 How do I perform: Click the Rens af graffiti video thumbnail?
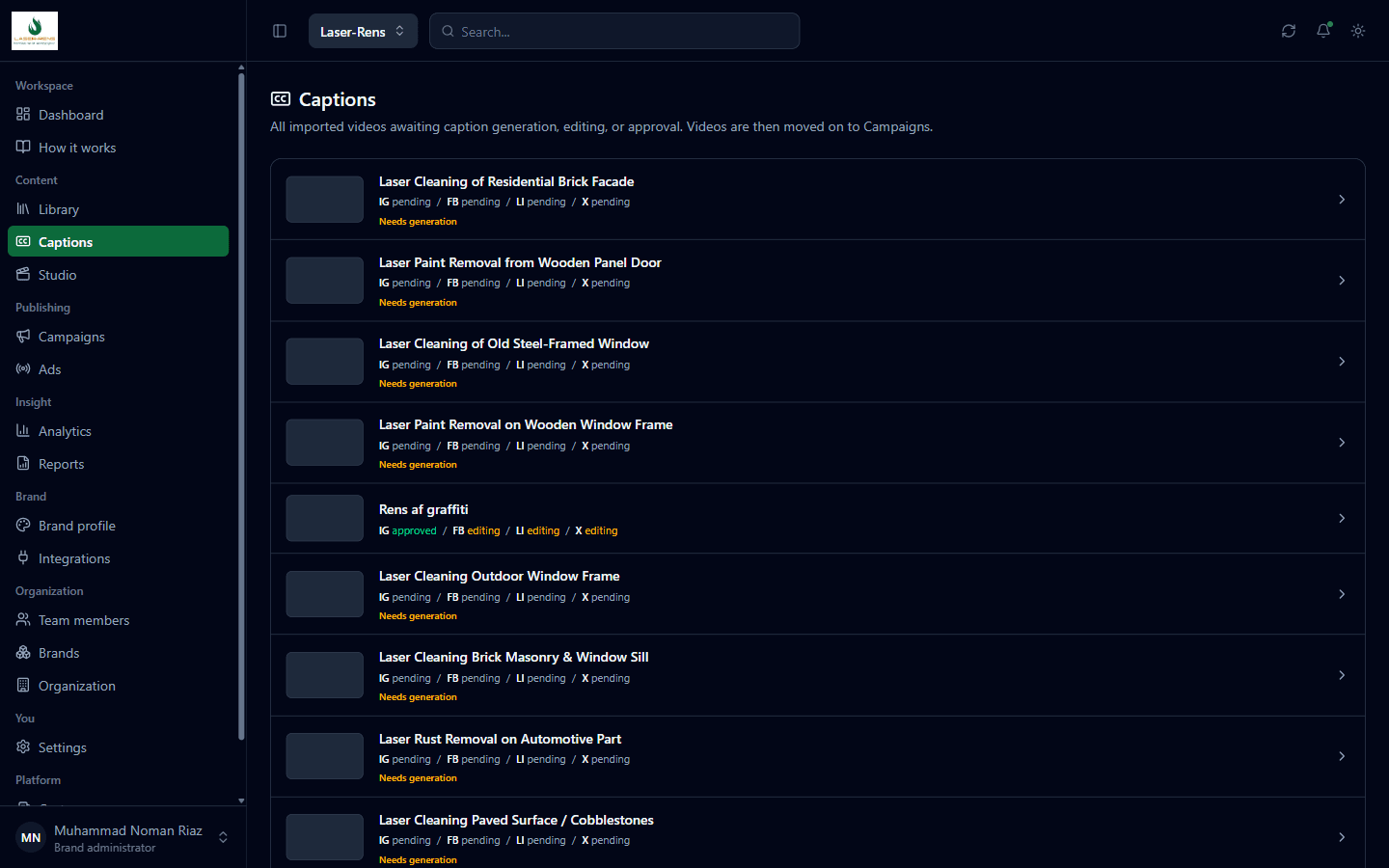(x=325, y=518)
